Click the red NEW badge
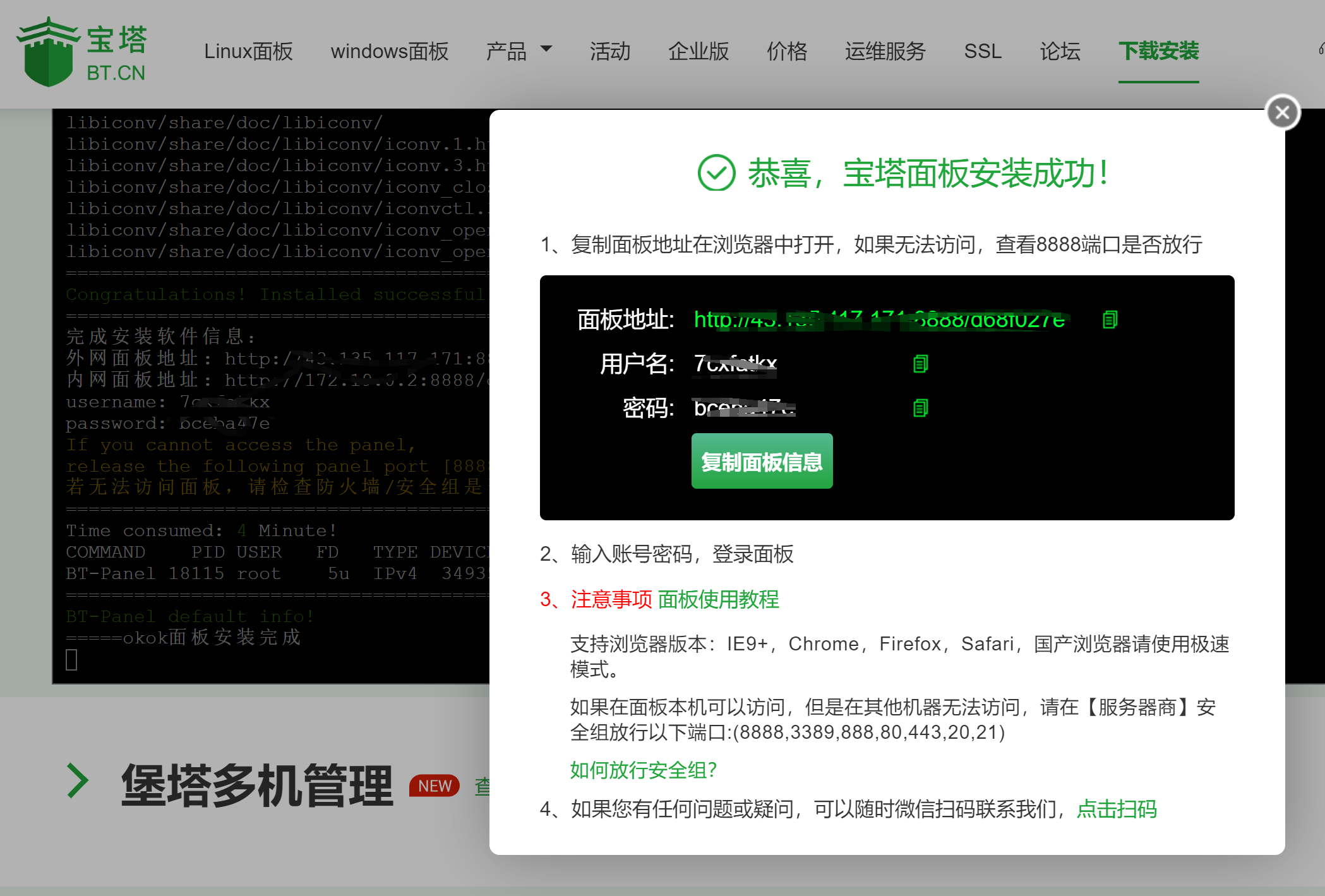This screenshot has width=1325, height=896. pos(435,785)
